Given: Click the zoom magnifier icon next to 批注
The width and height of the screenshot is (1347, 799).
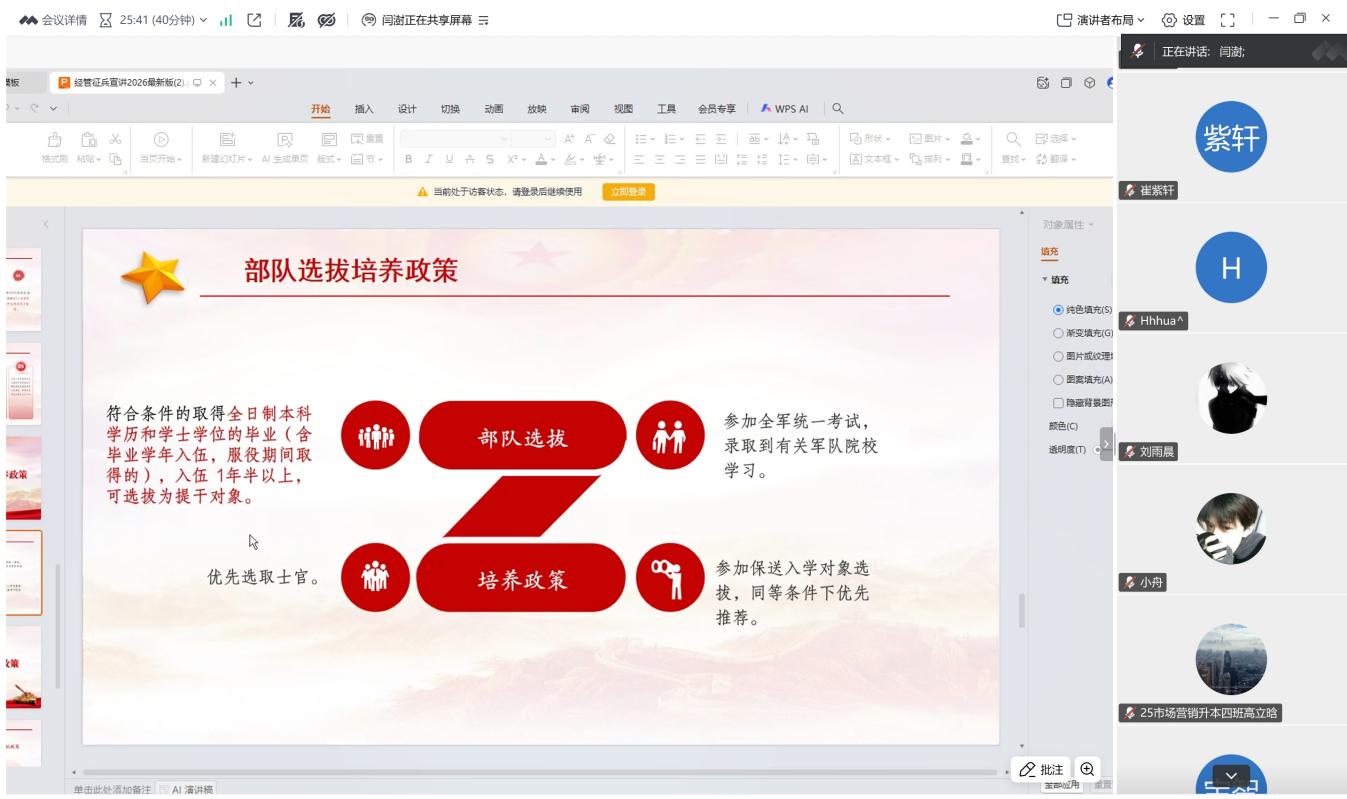Looking at the screenshot, I should click(x=1085, y=769).
